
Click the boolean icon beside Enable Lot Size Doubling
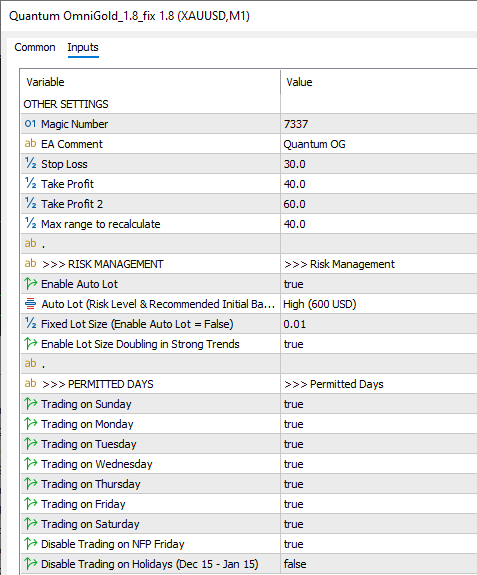pyautogui.click(x=30, y=344)
